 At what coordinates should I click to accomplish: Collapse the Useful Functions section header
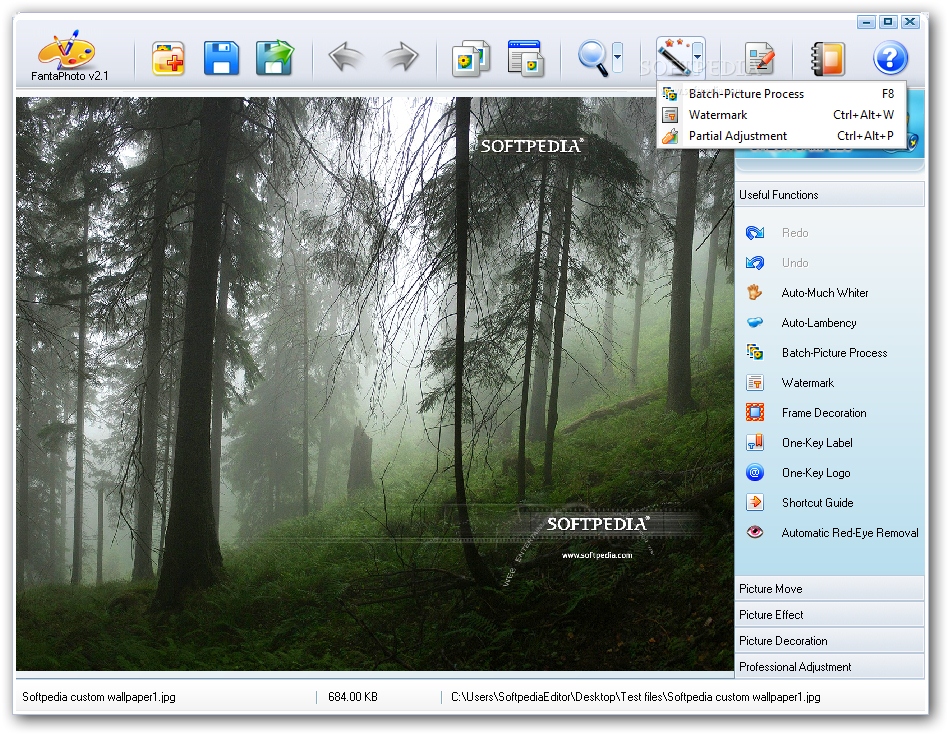[829, 195]
